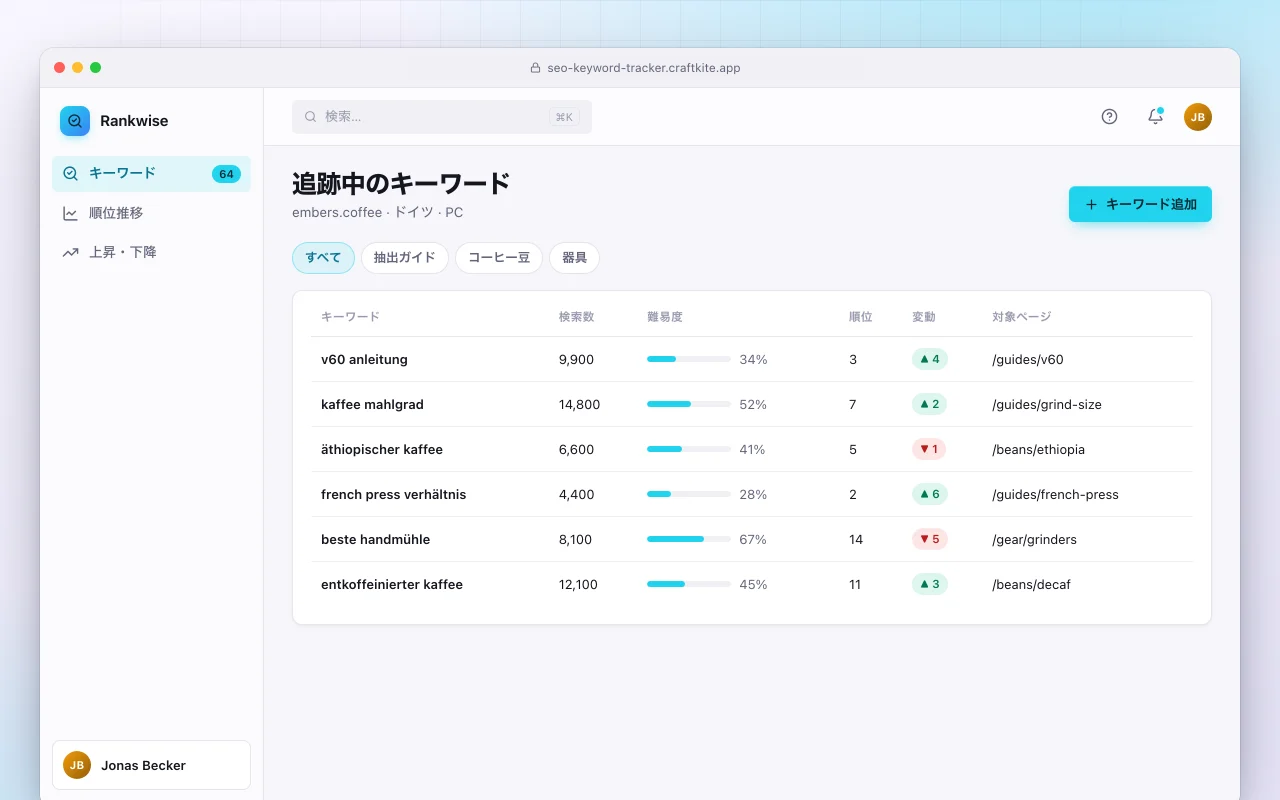
Task: Click the ▼1 change badge
Action: tap(929, 449)
